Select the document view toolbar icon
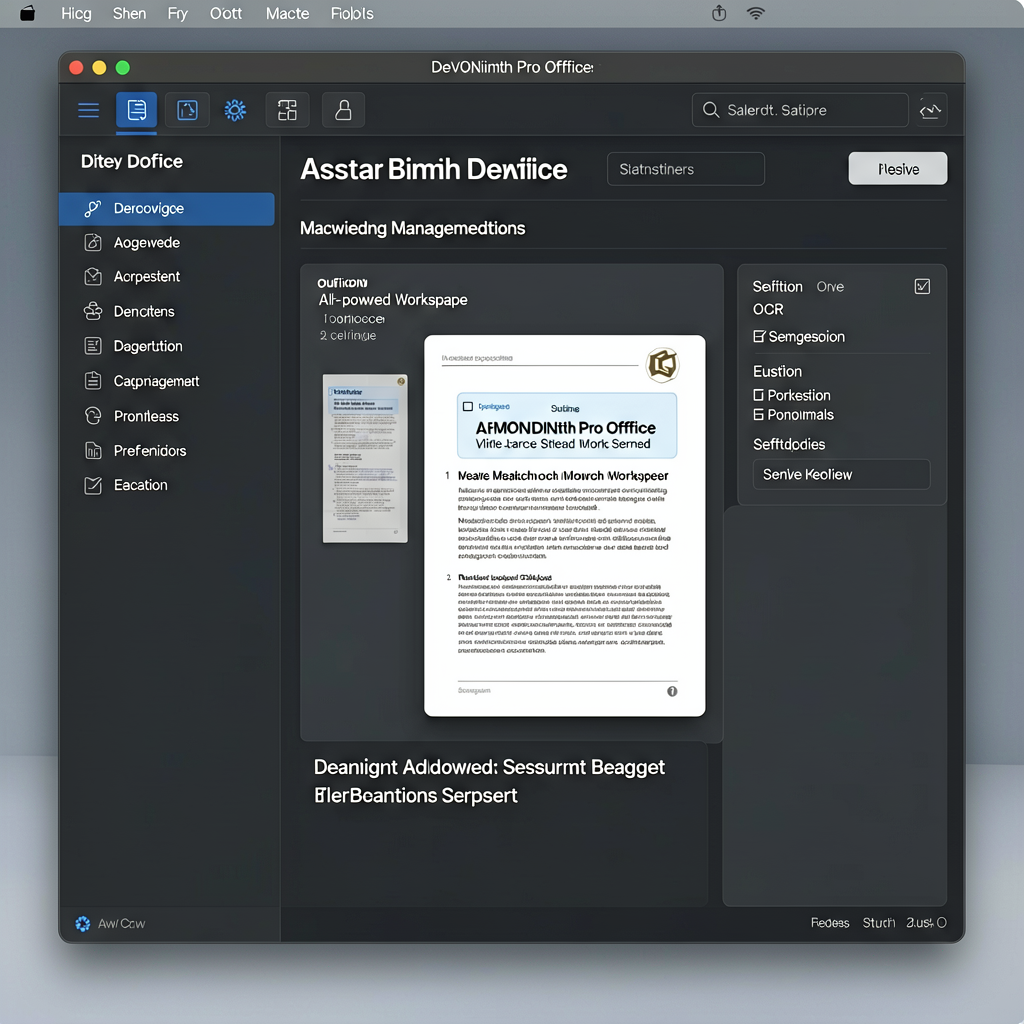This screenshot has height=1024, width=1024. click(136, 110)
